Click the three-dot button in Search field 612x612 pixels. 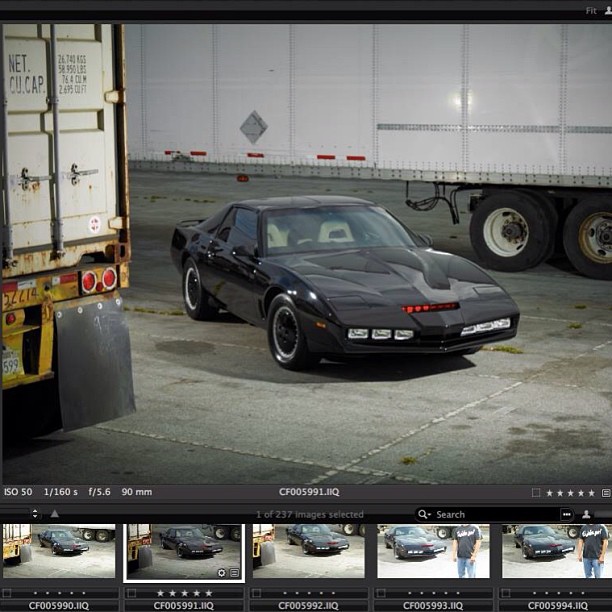click(x=567, y=514)
